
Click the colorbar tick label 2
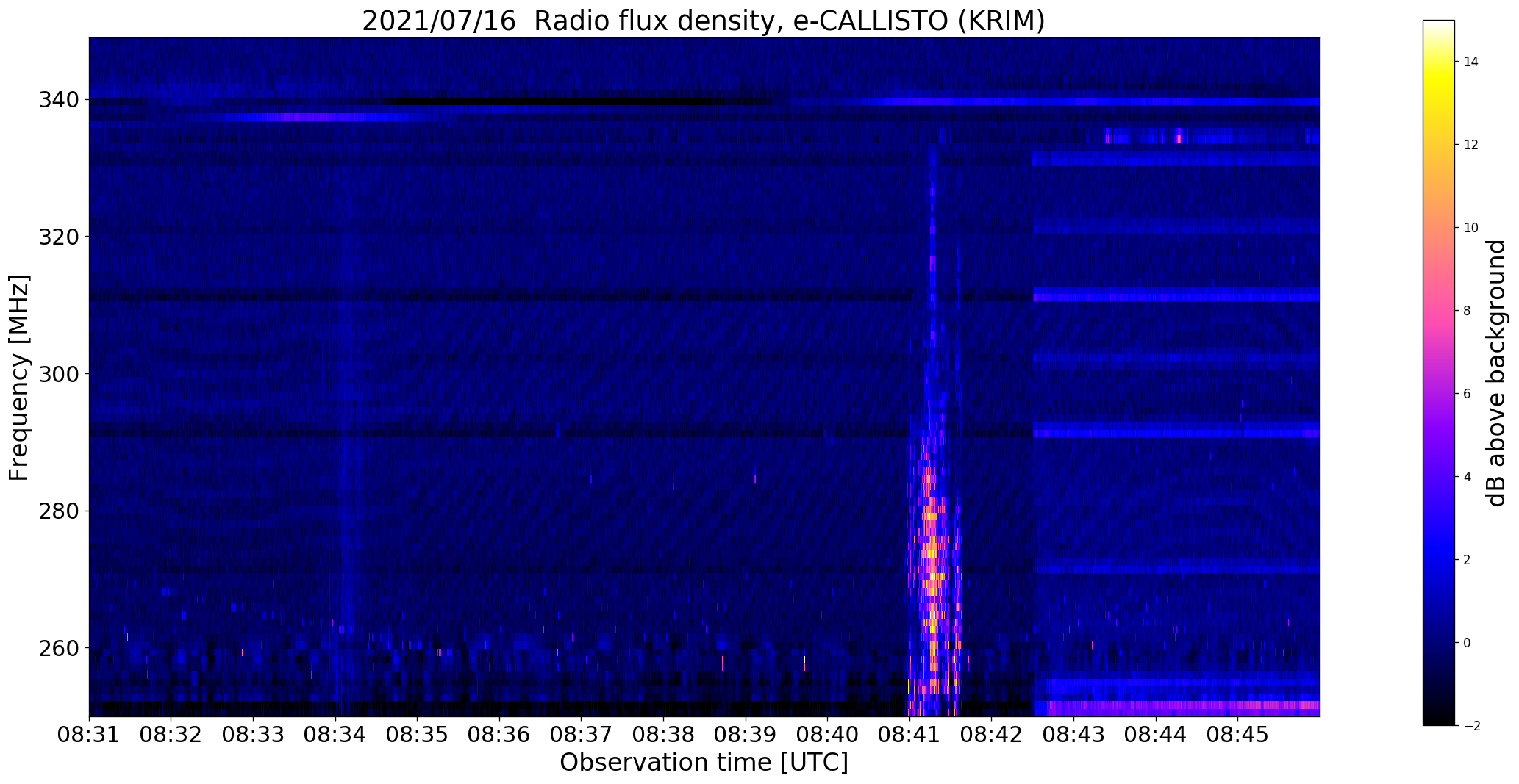tap(1467, 560)
